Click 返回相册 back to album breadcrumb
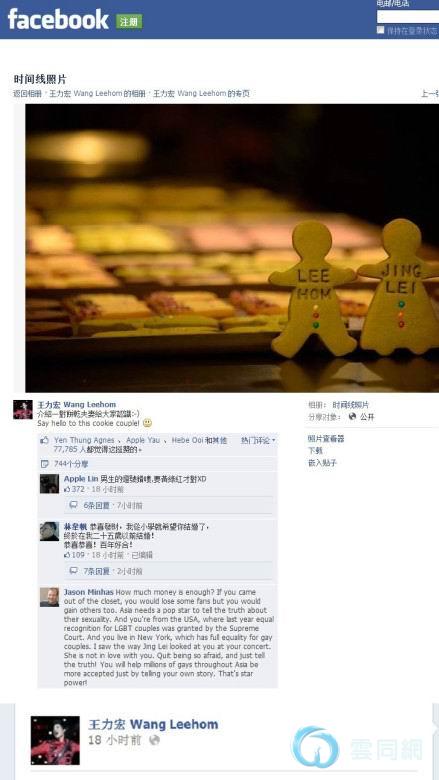 (27, 94)
